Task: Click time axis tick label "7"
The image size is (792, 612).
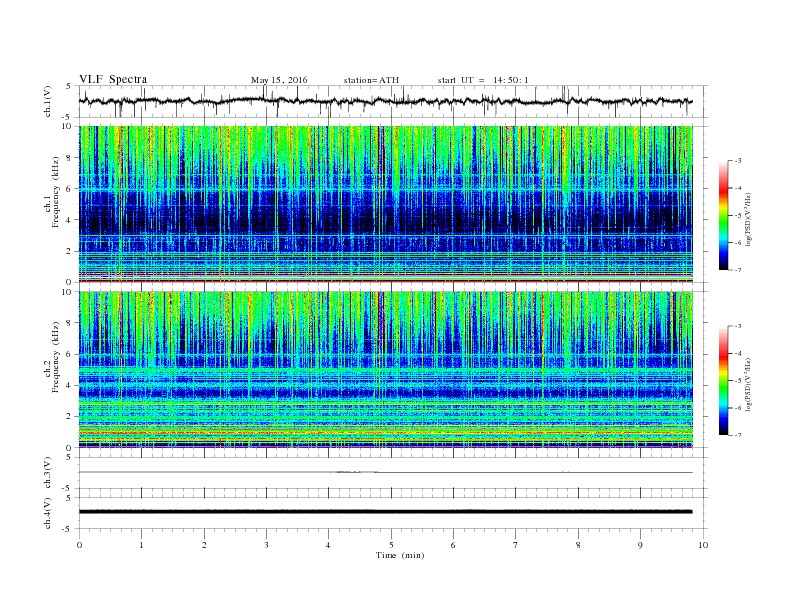Action: (x=516, y=545)
